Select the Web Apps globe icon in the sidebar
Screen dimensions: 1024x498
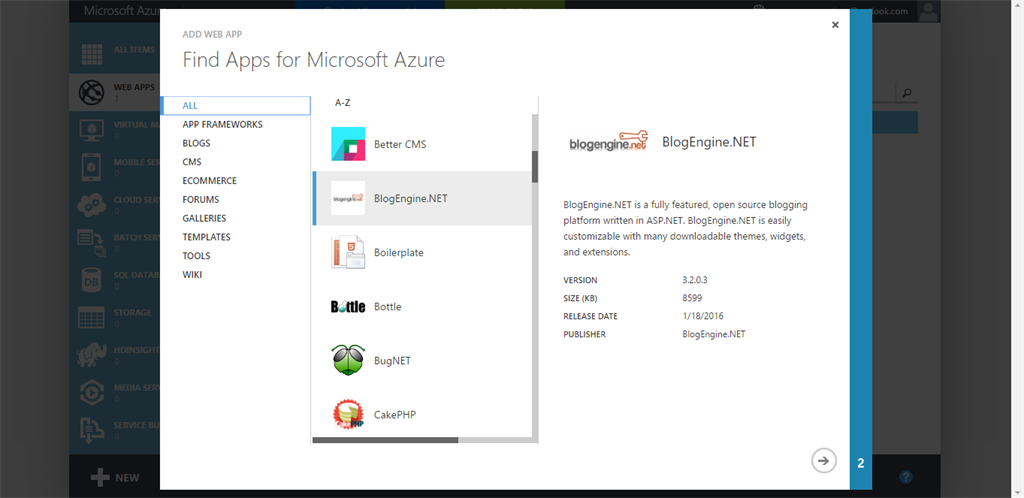tap(91, 92)
